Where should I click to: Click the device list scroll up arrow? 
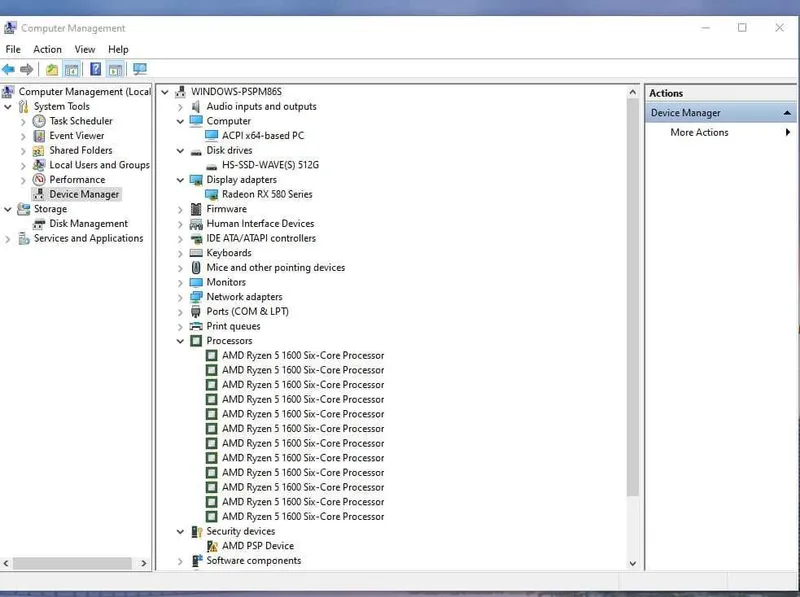coord(633,92)
